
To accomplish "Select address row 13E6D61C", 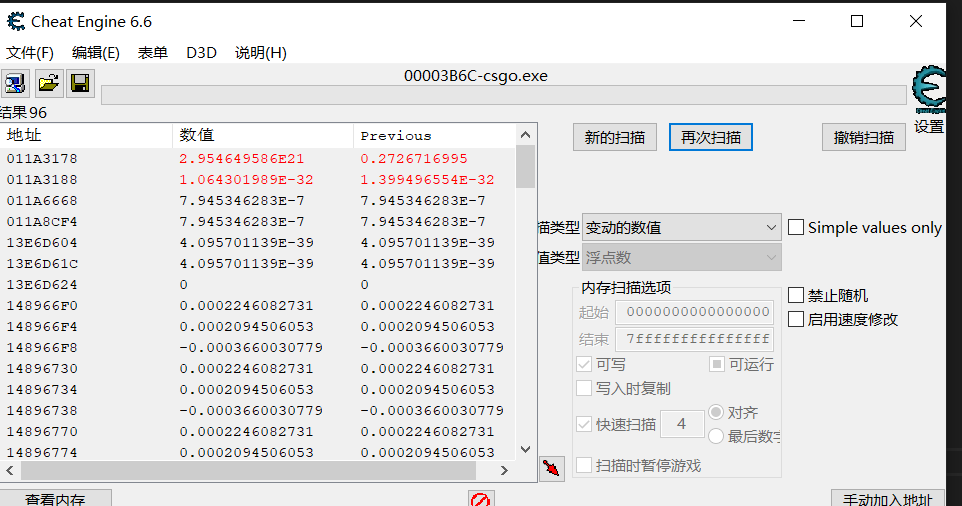I will pos(258,263).
